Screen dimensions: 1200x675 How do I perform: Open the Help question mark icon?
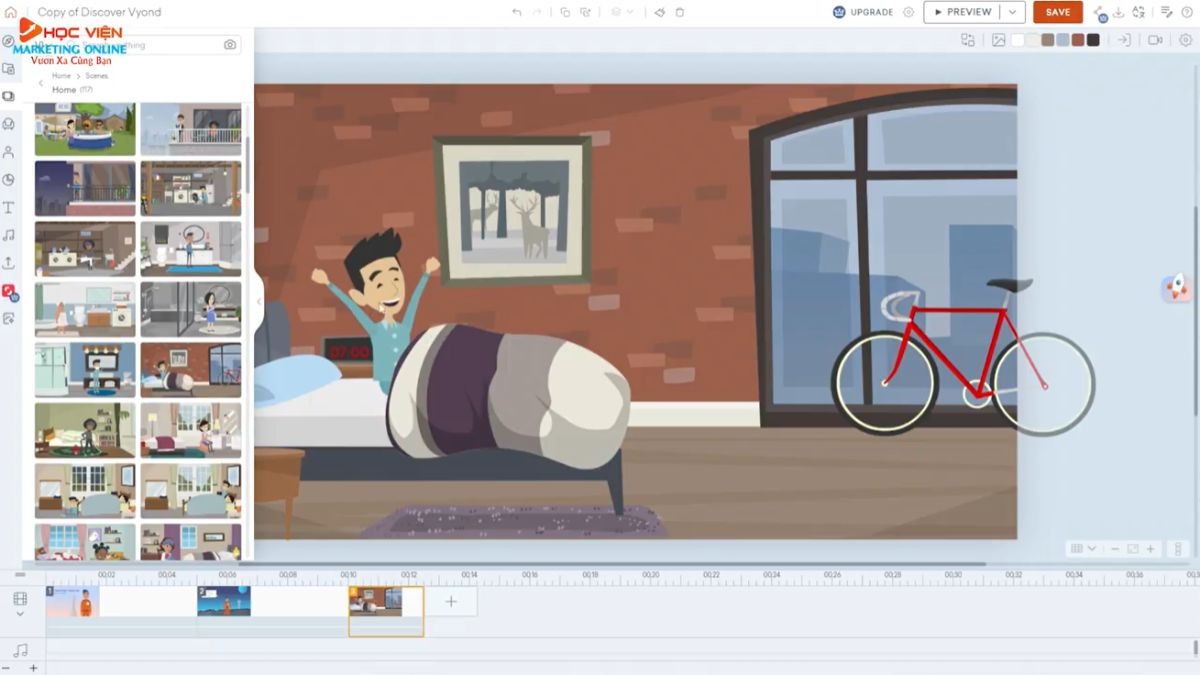coord(1187,12)
